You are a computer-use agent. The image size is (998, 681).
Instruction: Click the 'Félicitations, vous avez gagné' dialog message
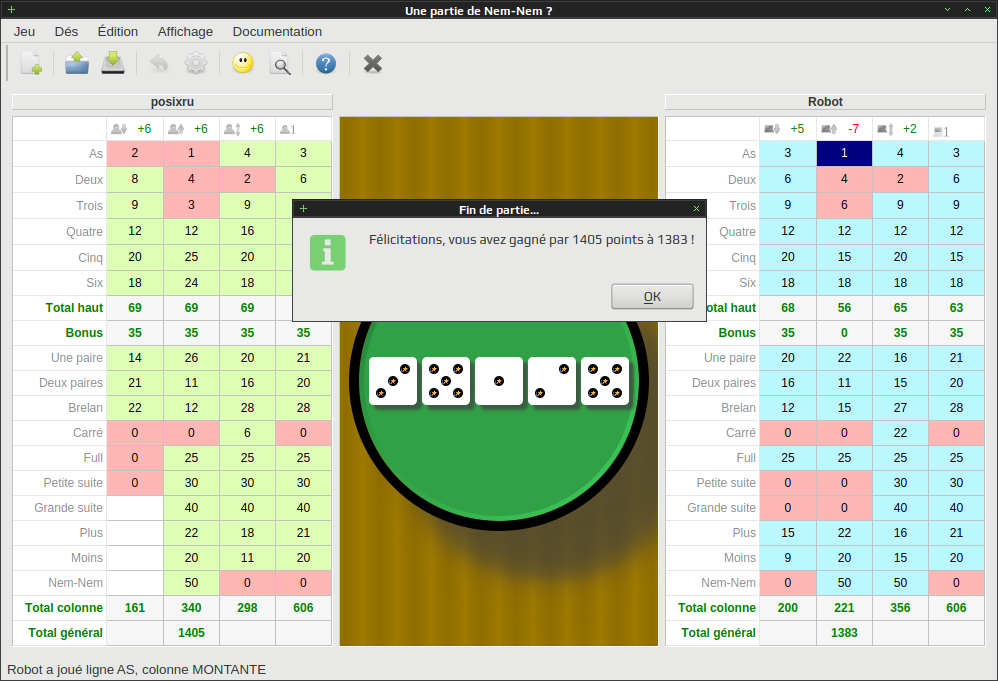(531, 240)
